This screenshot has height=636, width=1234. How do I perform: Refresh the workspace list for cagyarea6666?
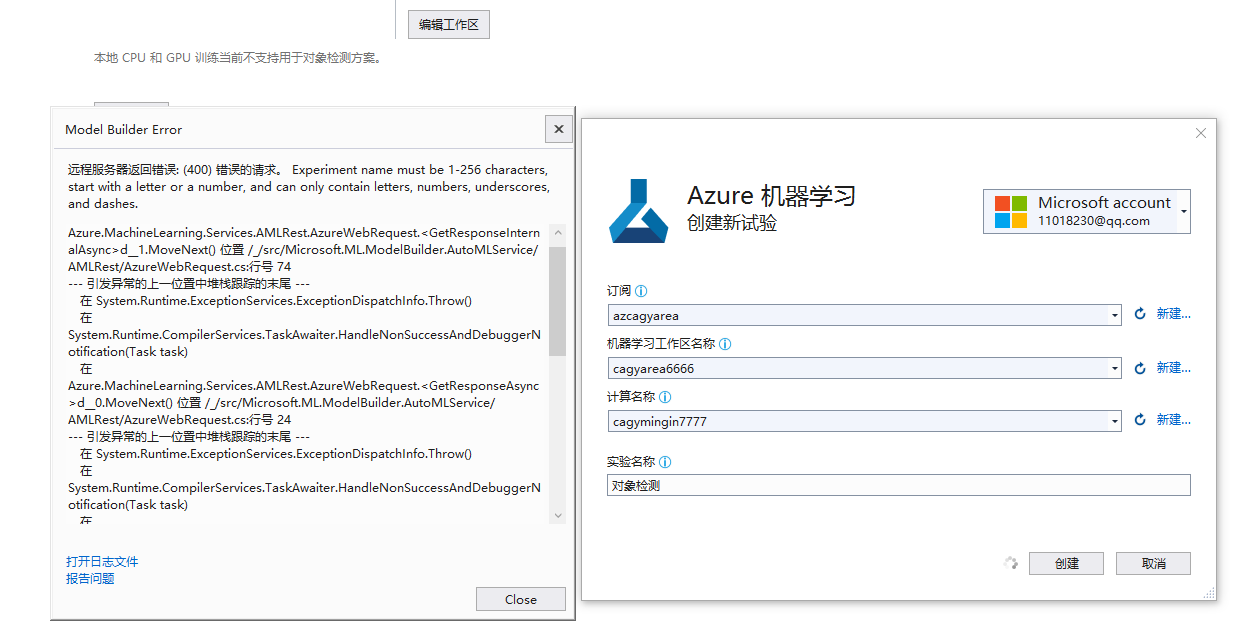coord(1140,368)
